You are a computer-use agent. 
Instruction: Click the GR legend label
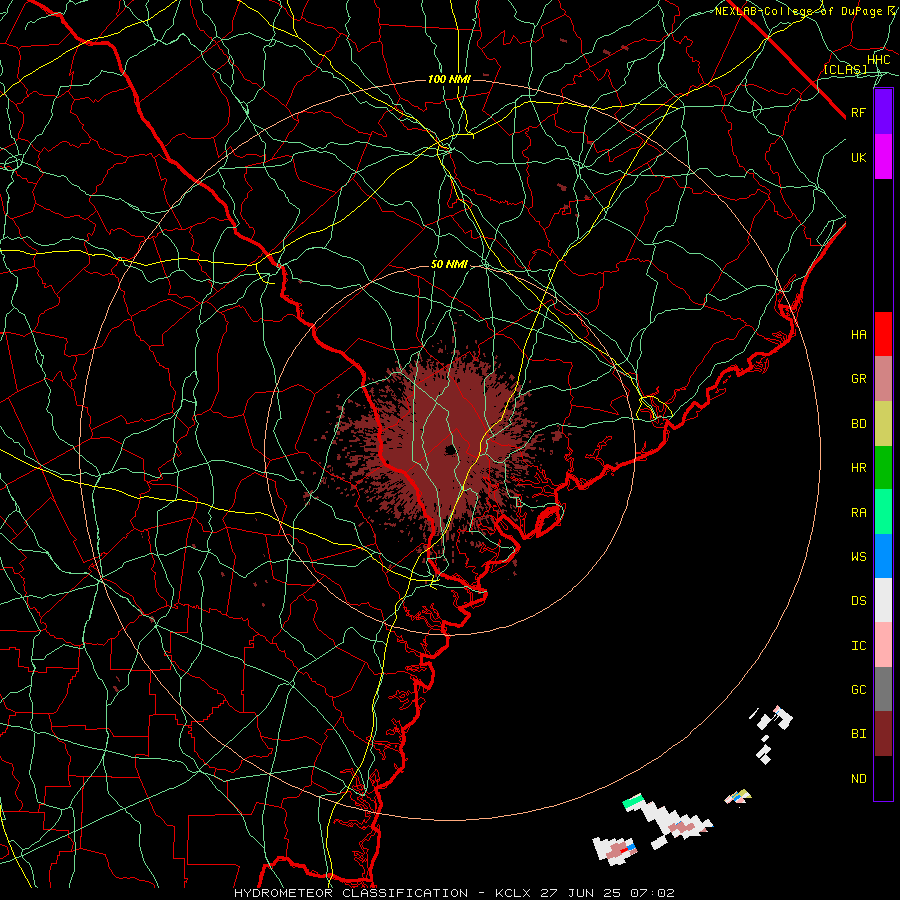click(x=858, y=379)
